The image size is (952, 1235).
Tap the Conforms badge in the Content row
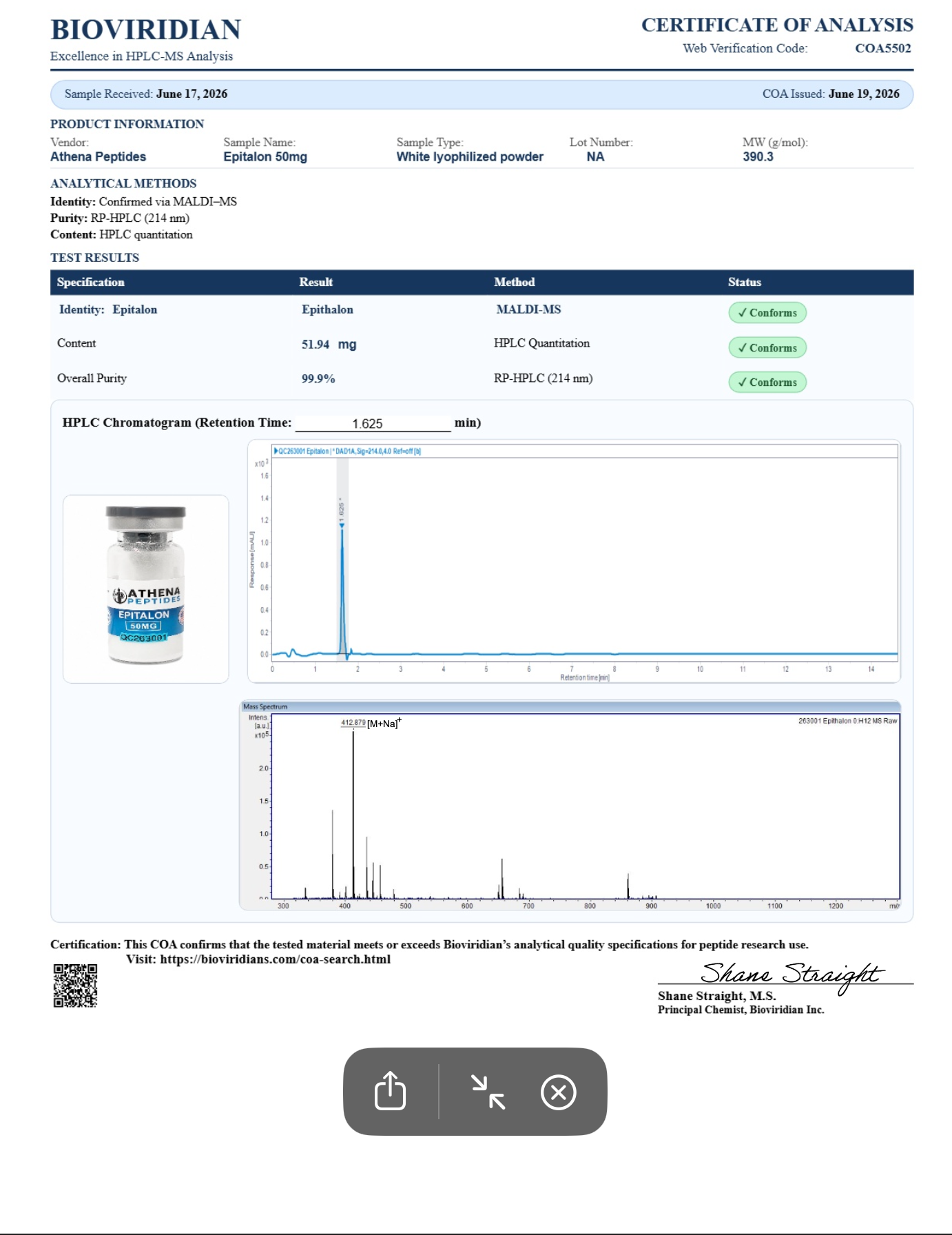(x=767, y=347)
